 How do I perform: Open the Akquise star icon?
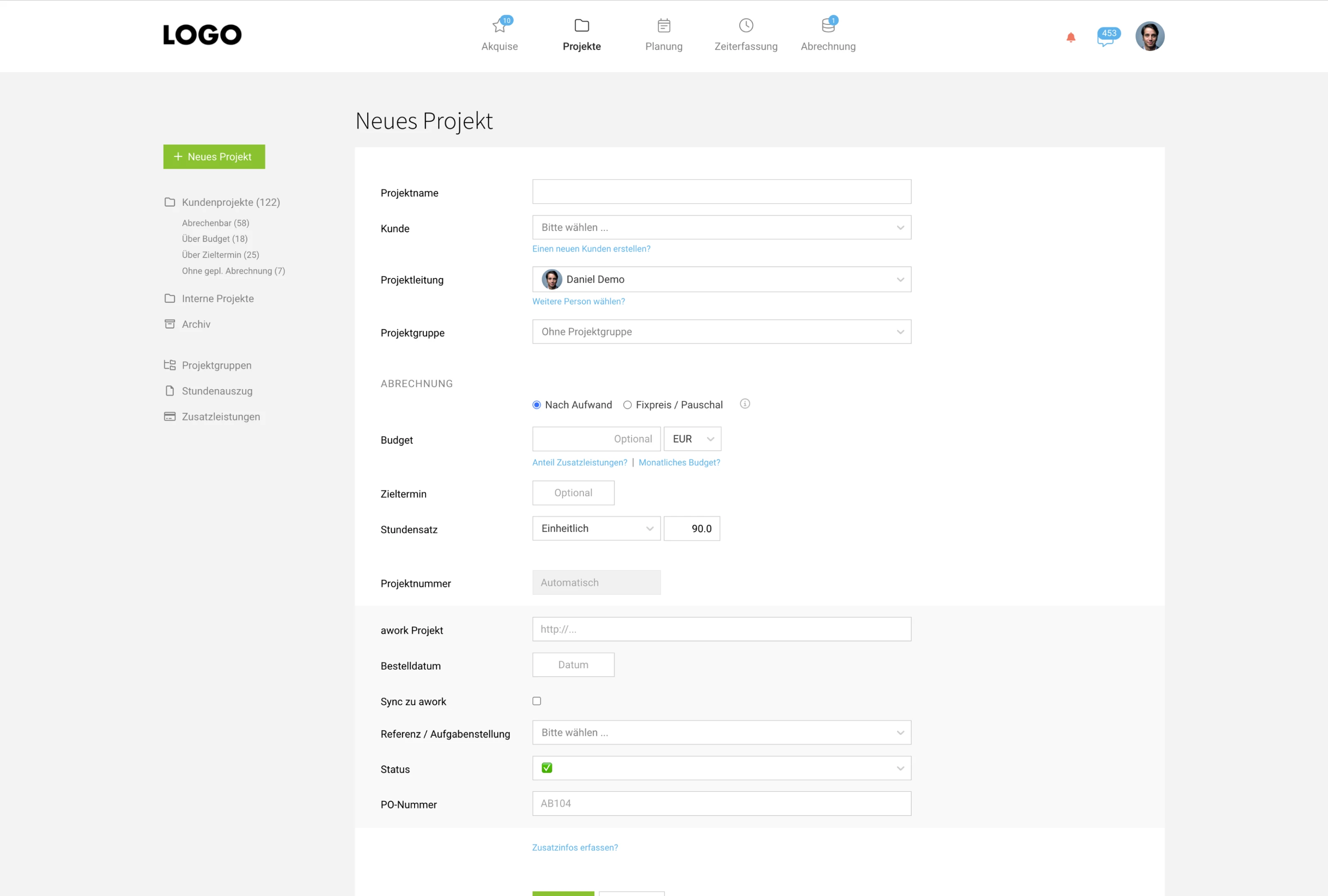pyautogui.click(x=499, y=26)
